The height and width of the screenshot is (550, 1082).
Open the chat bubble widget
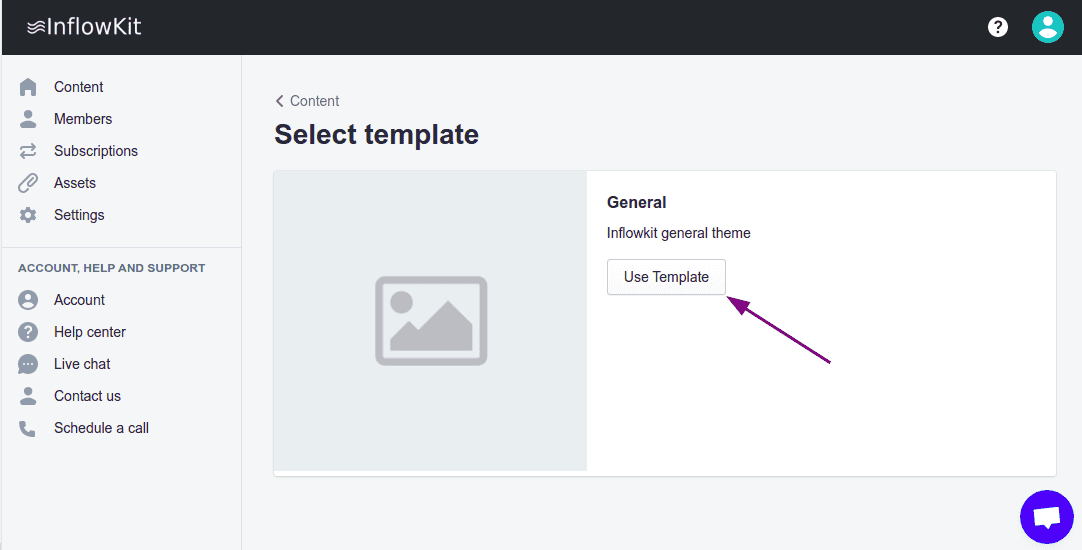tap(1046, 517)
